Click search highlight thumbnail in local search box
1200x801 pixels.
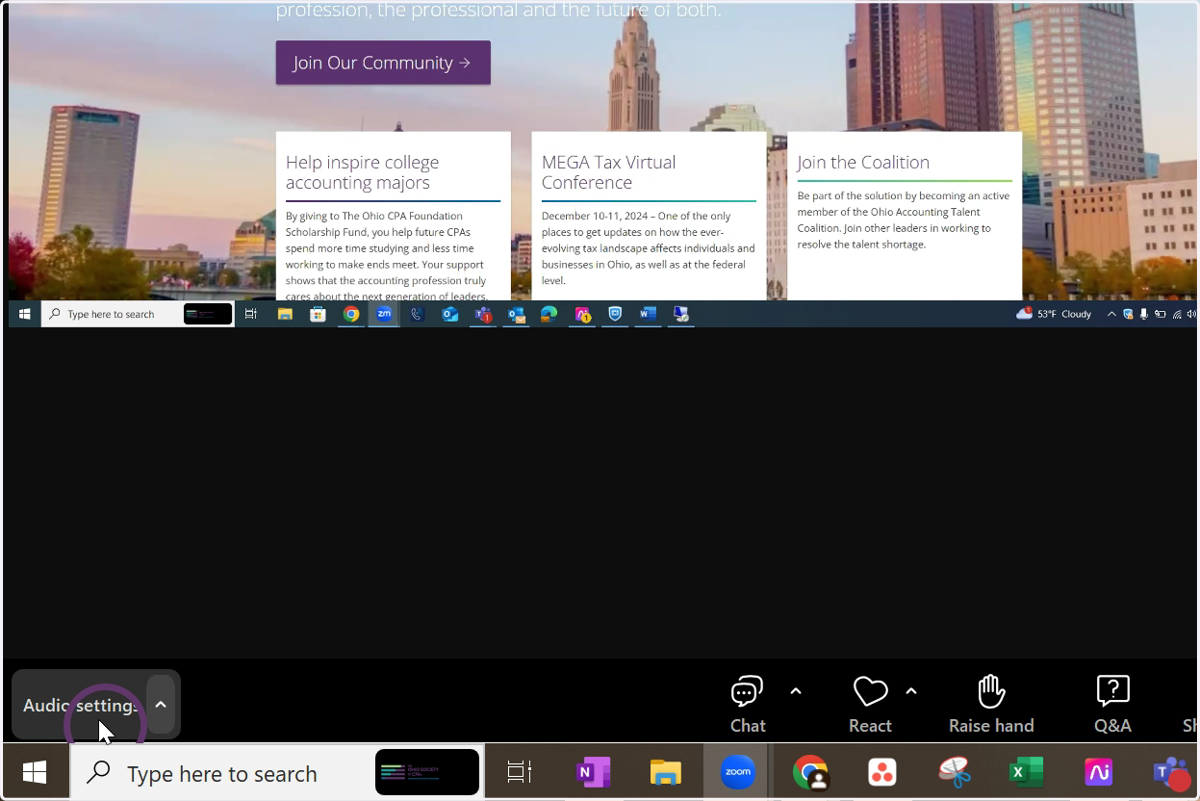427,772
